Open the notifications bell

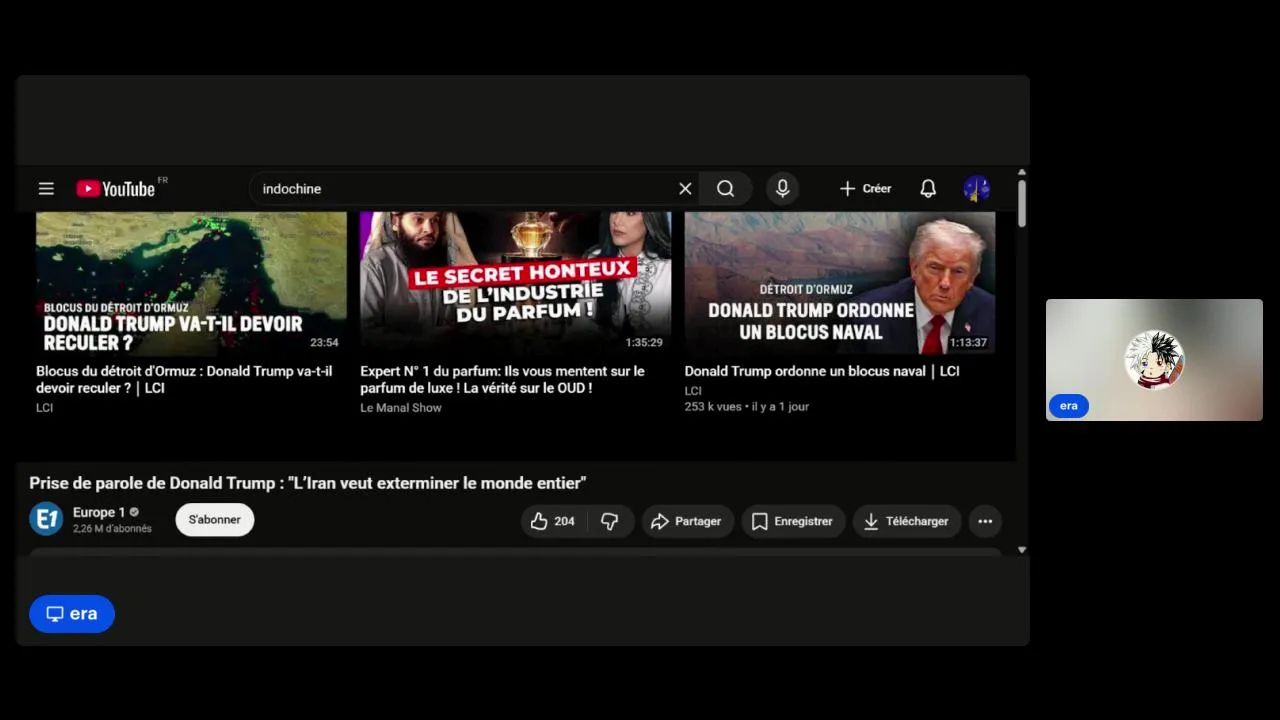click(928, 189)
